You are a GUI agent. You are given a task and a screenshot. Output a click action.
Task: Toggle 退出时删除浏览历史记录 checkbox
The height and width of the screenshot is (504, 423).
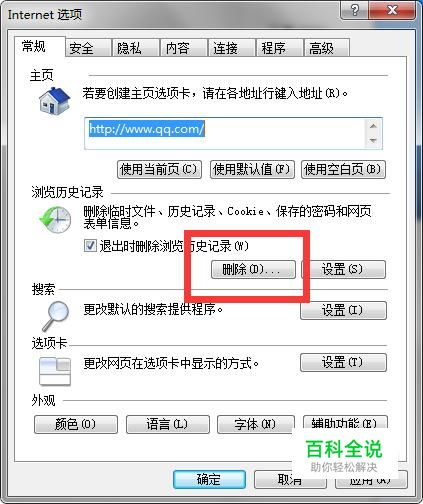point(90,246)
